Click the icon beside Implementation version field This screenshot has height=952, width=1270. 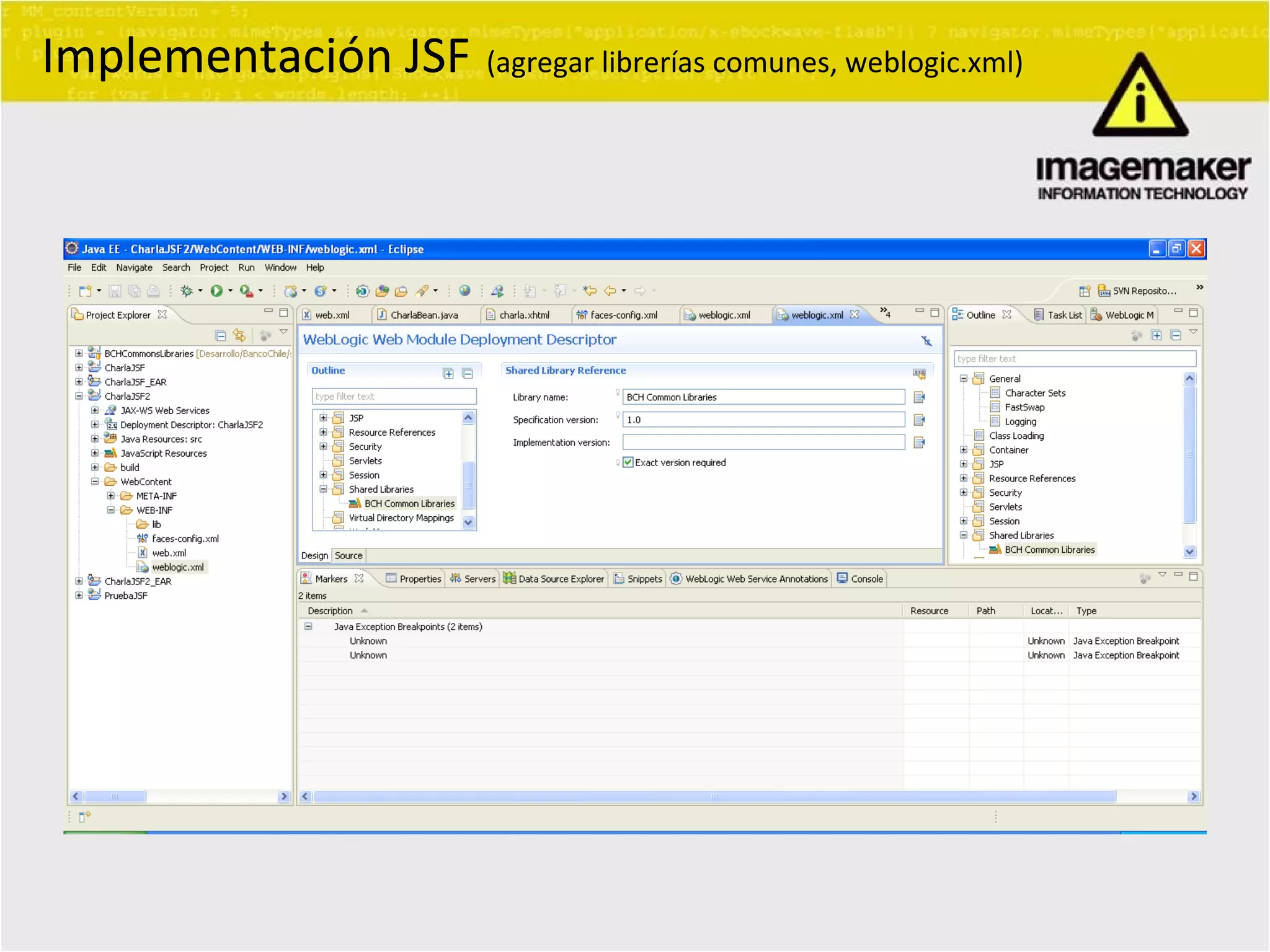[x=920, y=443]
